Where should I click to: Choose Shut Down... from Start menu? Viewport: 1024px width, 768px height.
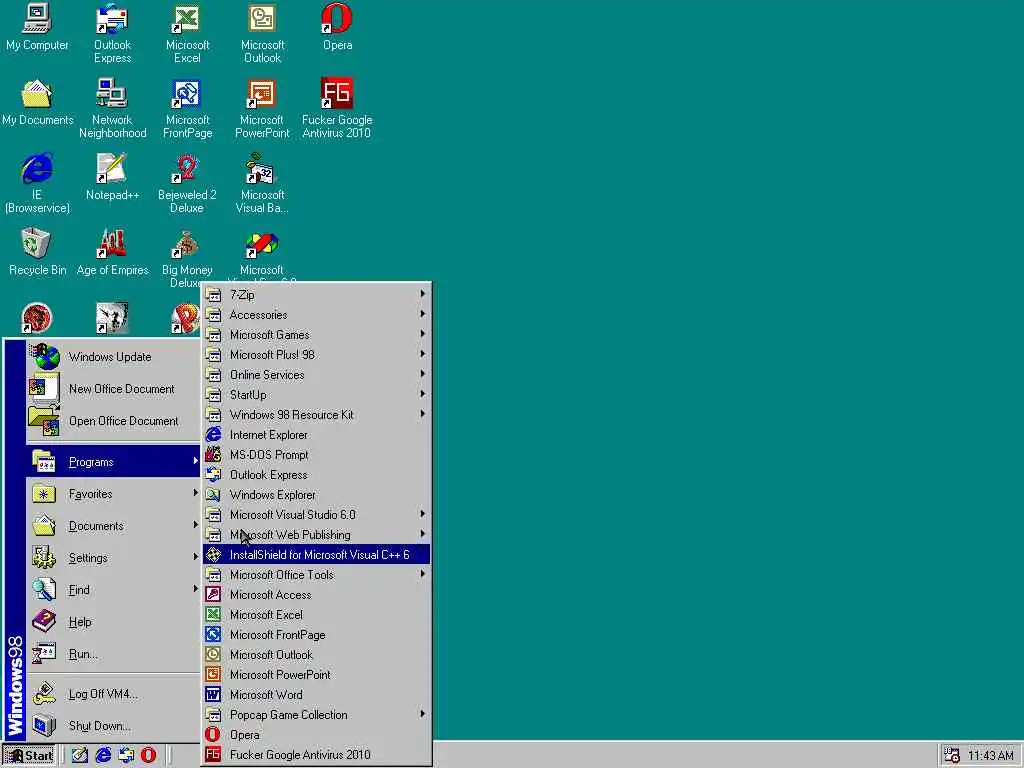[113, 726]
